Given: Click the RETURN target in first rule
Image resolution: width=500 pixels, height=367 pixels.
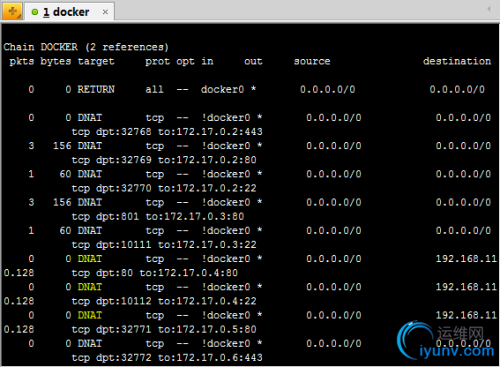Looking at the screenshot, I should point(96,89).
